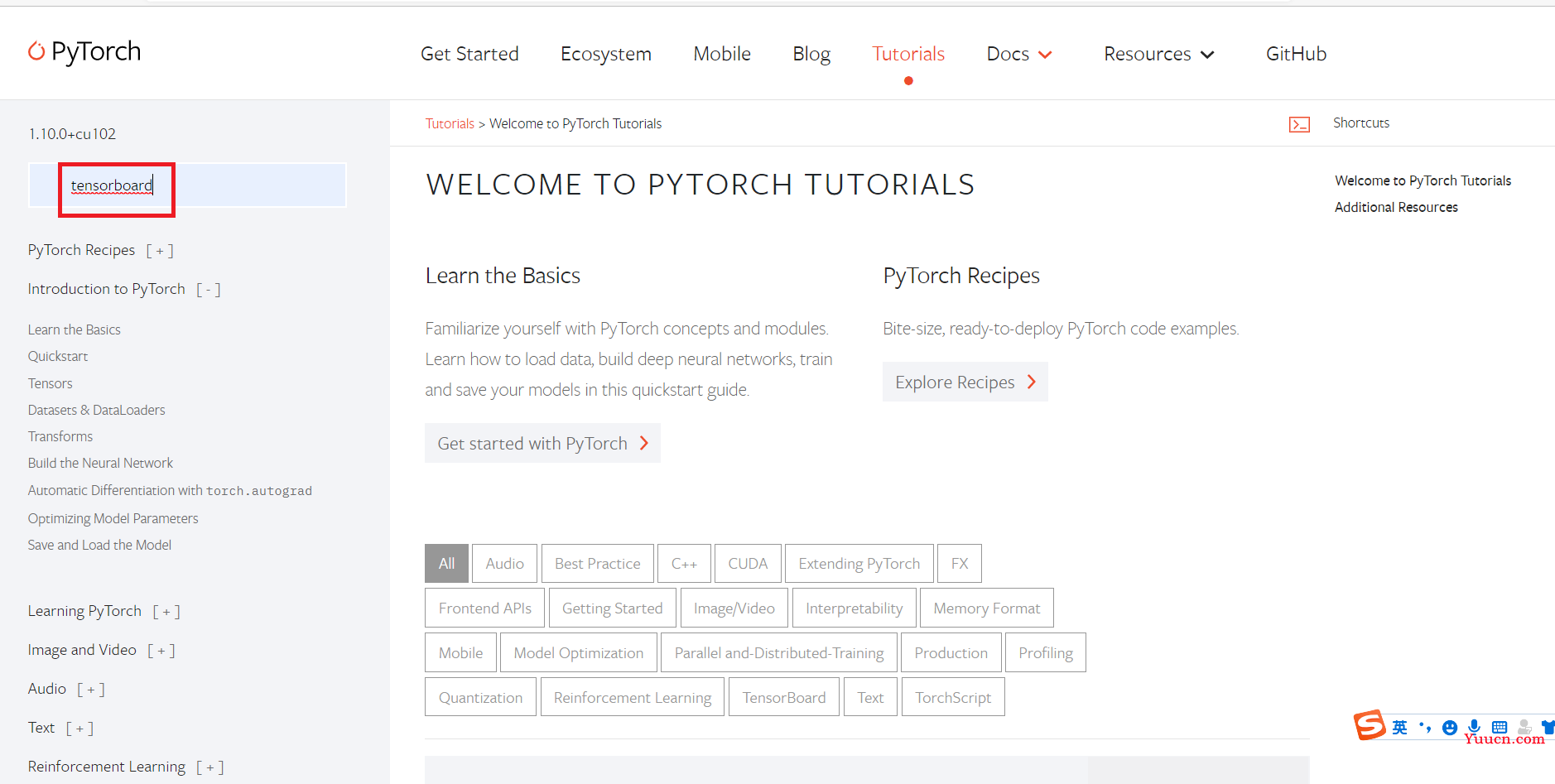This screenshot has width=1555, height=784.
Task: Expand the PyTorch Recipes sidebar section
Action: [x=160, y=250]
